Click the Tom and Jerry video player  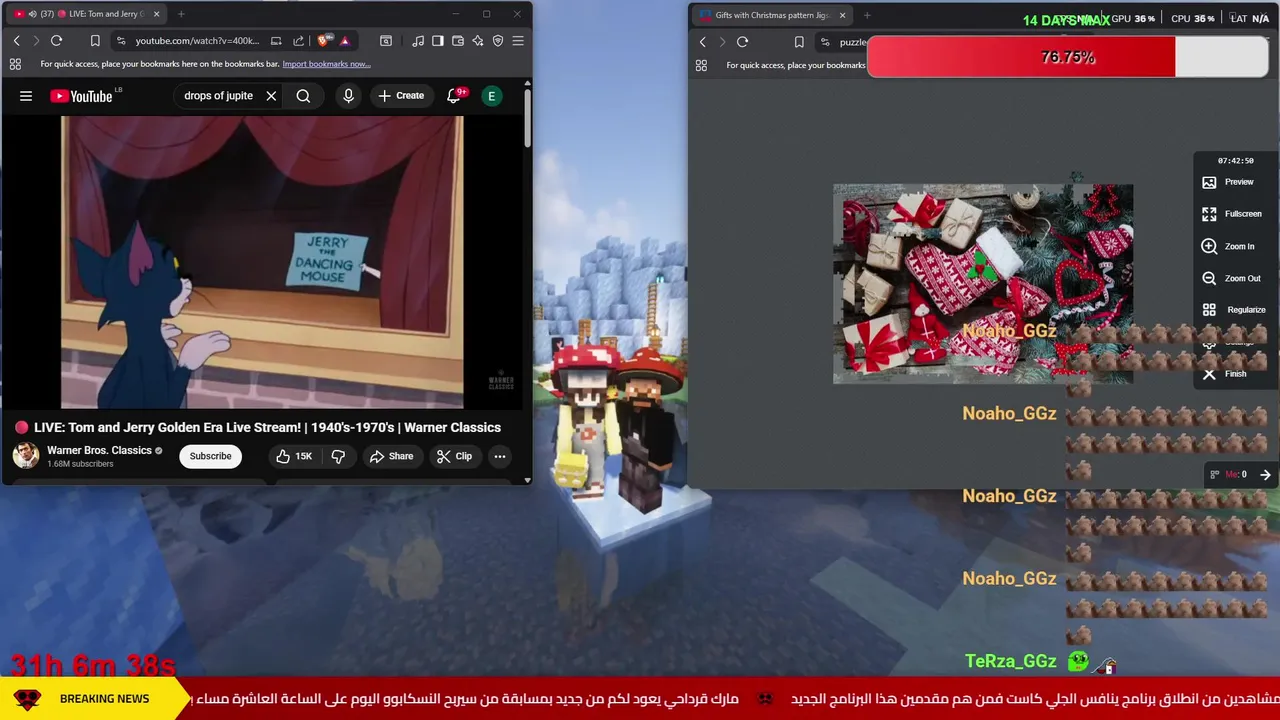click(x=262, y=262)
